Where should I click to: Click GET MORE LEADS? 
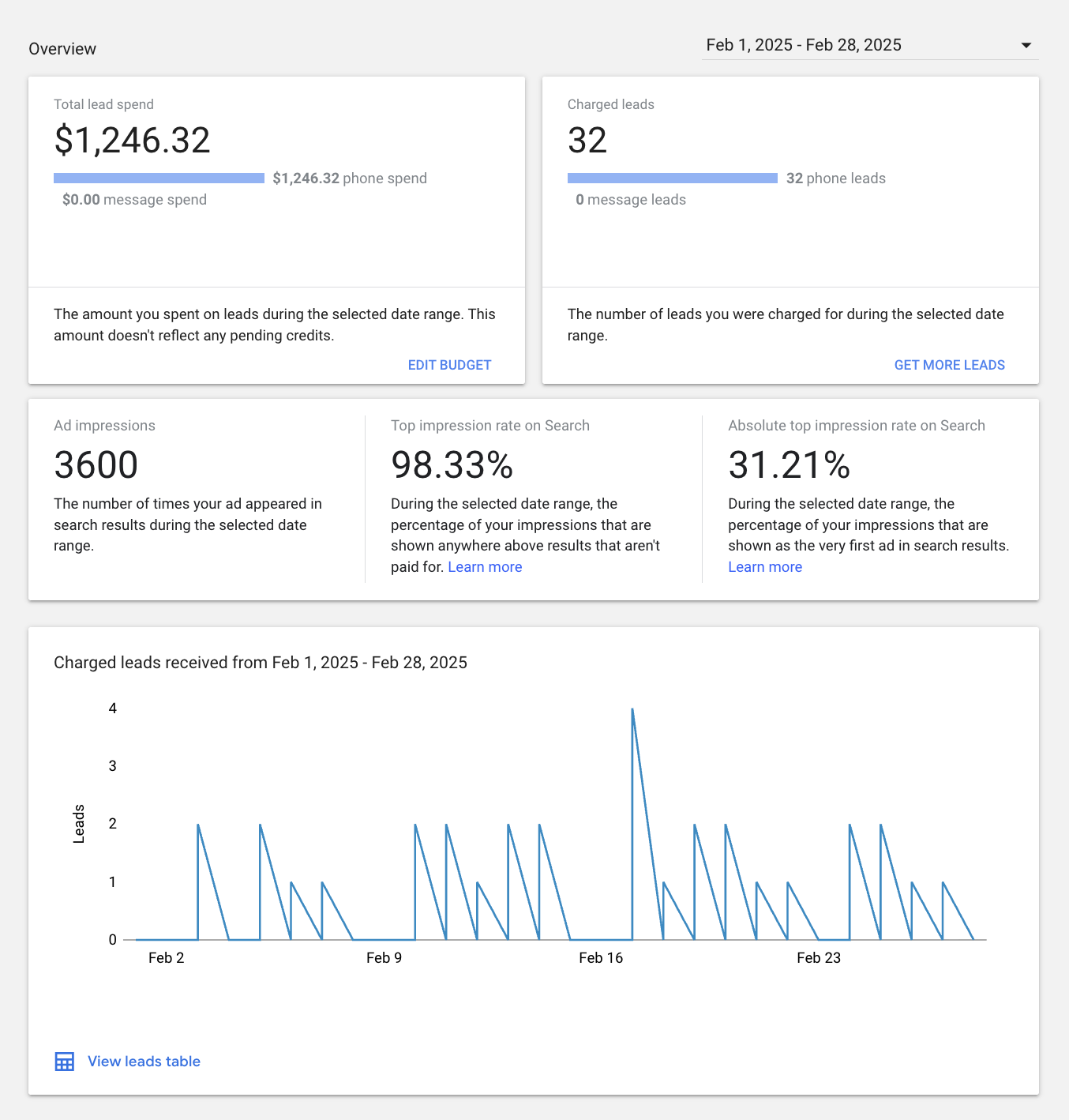click(949, 365)
